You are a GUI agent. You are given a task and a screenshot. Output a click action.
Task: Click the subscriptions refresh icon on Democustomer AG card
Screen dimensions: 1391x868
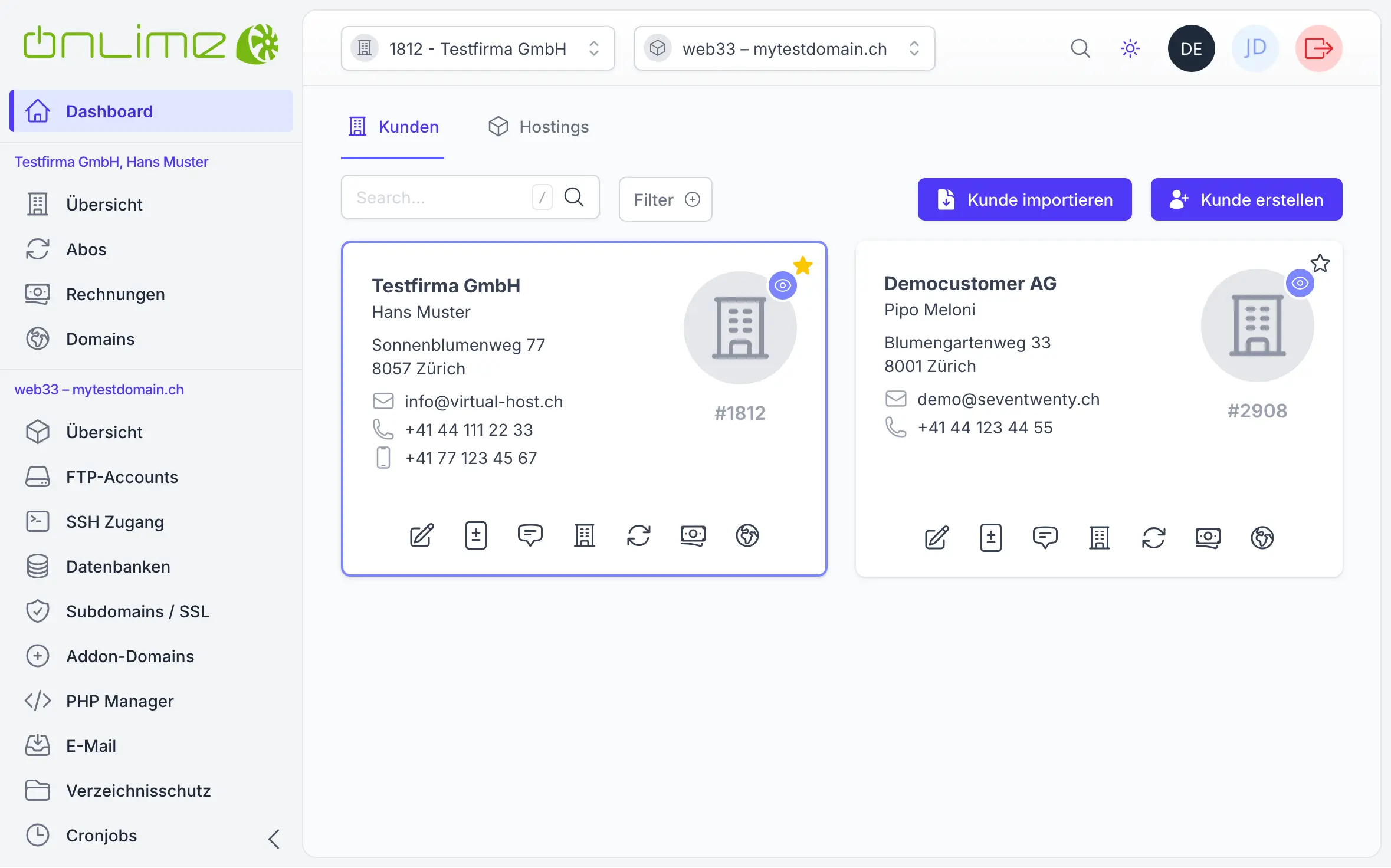click(x=1153, y=538)
